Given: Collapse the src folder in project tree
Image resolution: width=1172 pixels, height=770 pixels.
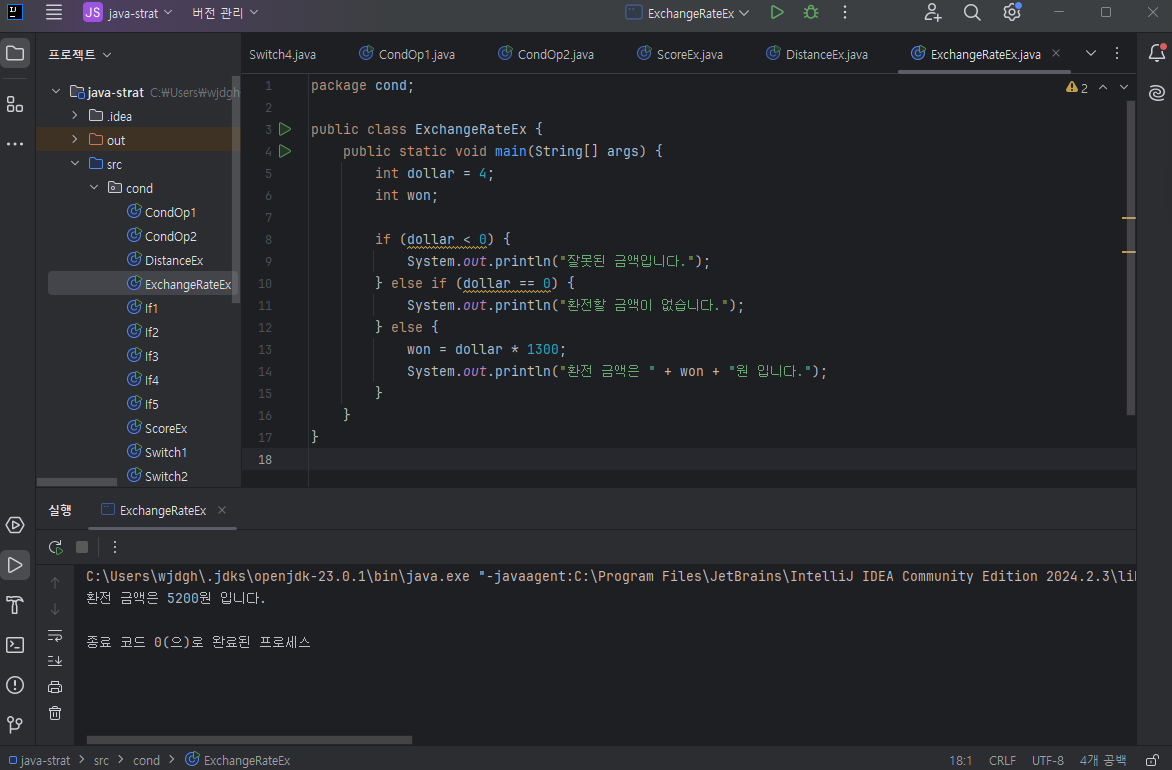Looking at the screenshot, I should coord(75,164).
